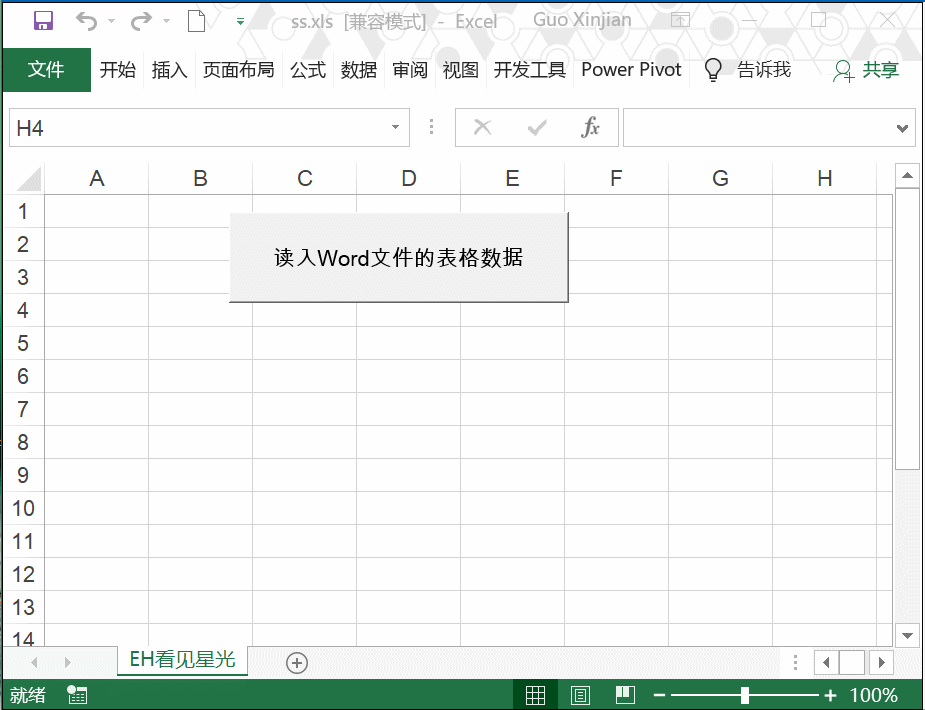925x710 pixels.
Task: Cancel entry with the × formula bar icon
Action: click(x=483, y=127)
